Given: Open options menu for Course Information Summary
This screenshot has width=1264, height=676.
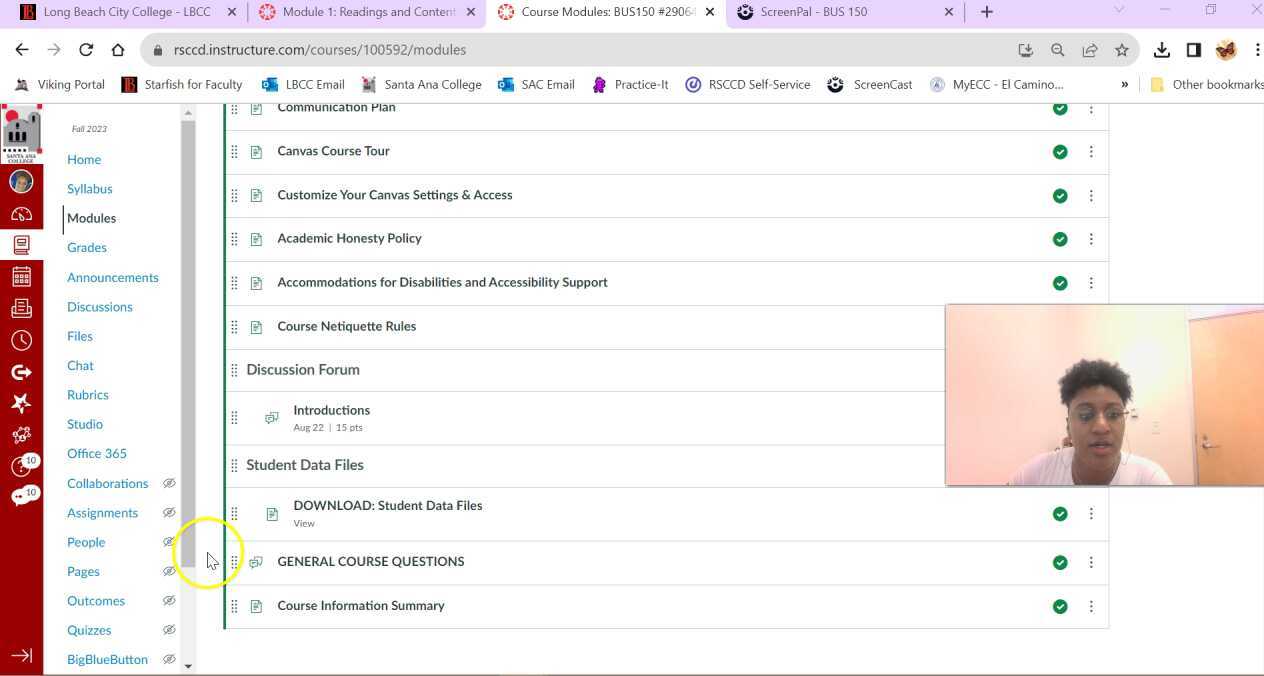Looking at the screenshot, I should (x=1091, y=605).
